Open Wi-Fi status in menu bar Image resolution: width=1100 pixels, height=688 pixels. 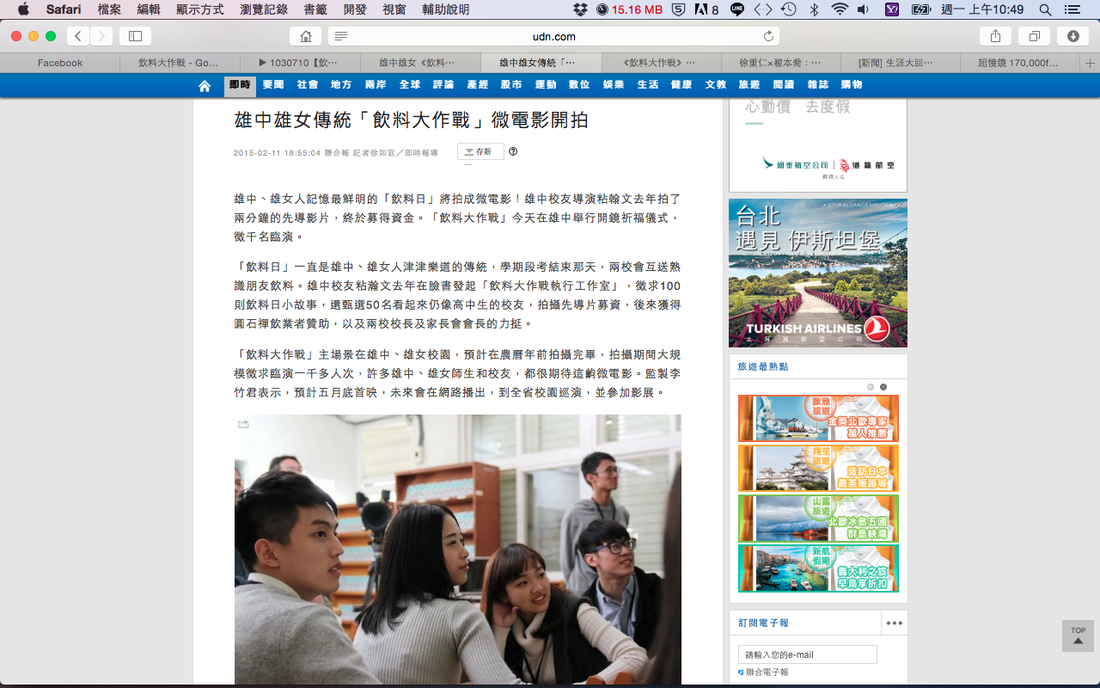(839, 9)
